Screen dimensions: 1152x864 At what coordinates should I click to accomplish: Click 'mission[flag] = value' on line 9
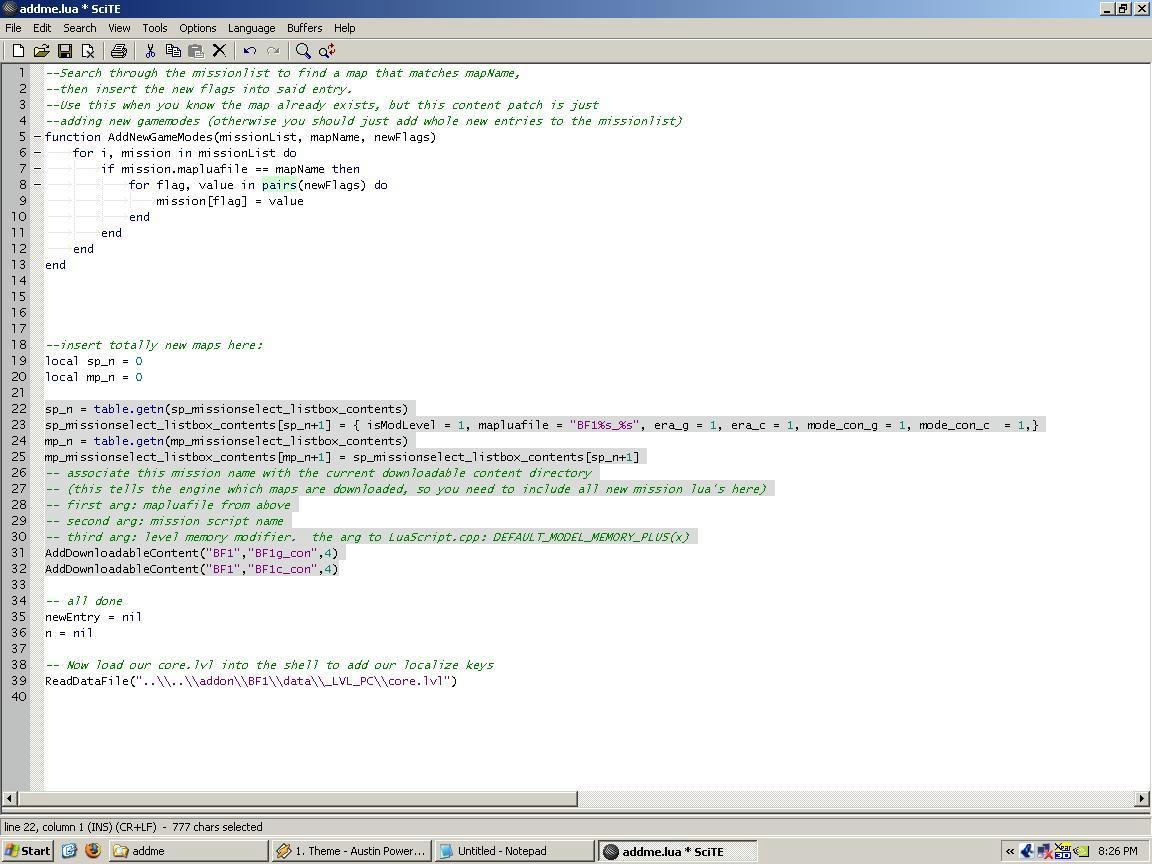point(230,201)
